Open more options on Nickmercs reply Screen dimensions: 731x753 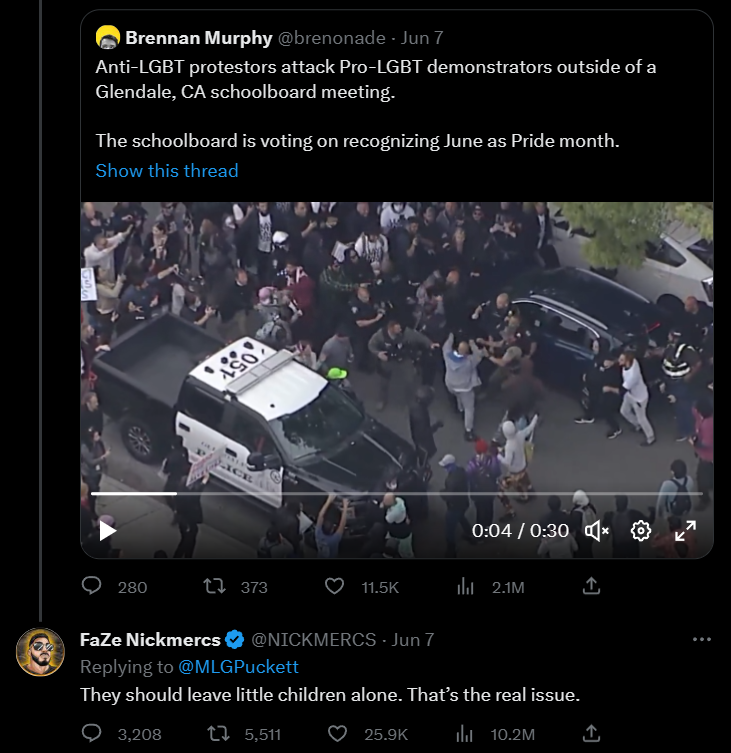point(701,640)
